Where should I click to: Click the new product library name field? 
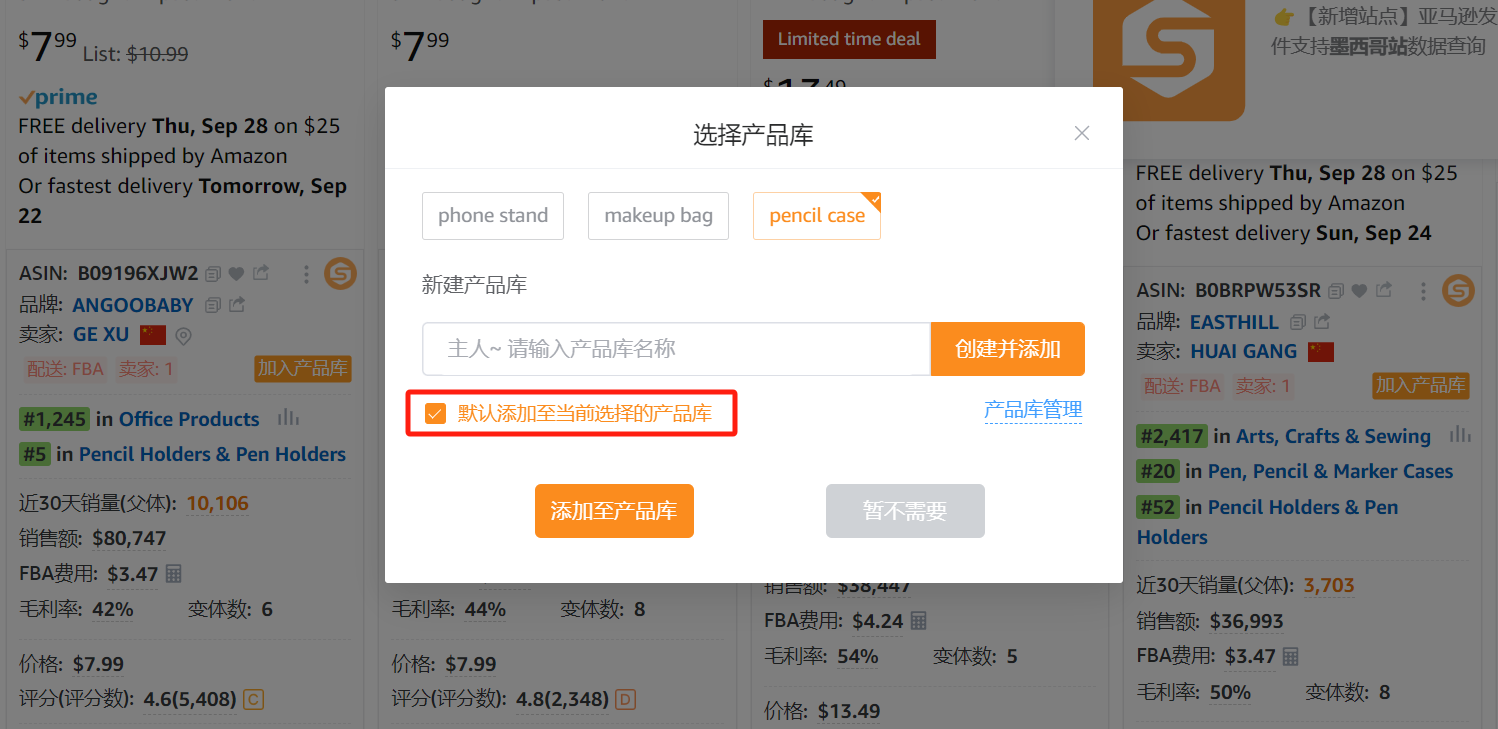click(676, 349)
